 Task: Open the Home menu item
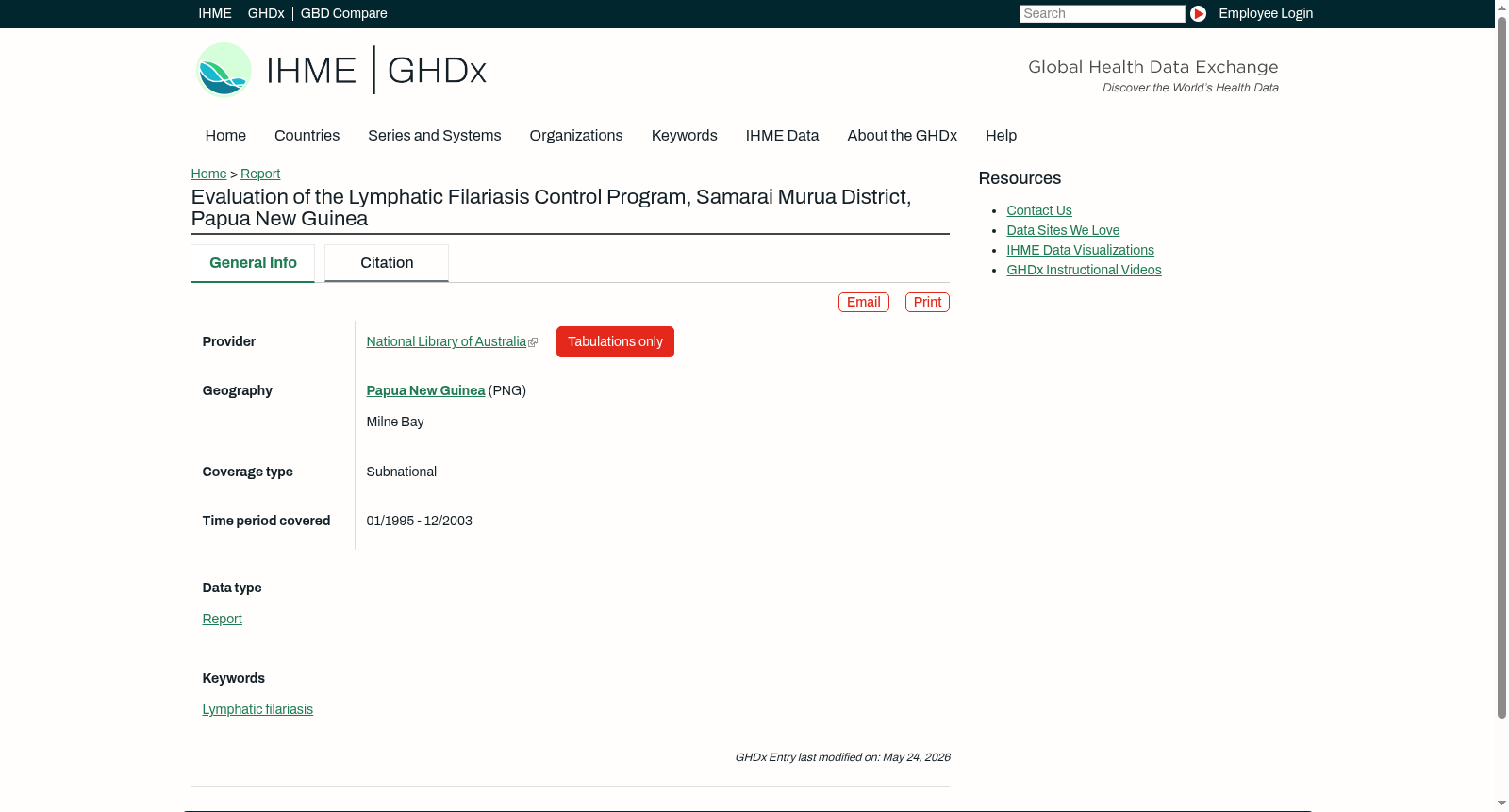click(x=225, y=136)
